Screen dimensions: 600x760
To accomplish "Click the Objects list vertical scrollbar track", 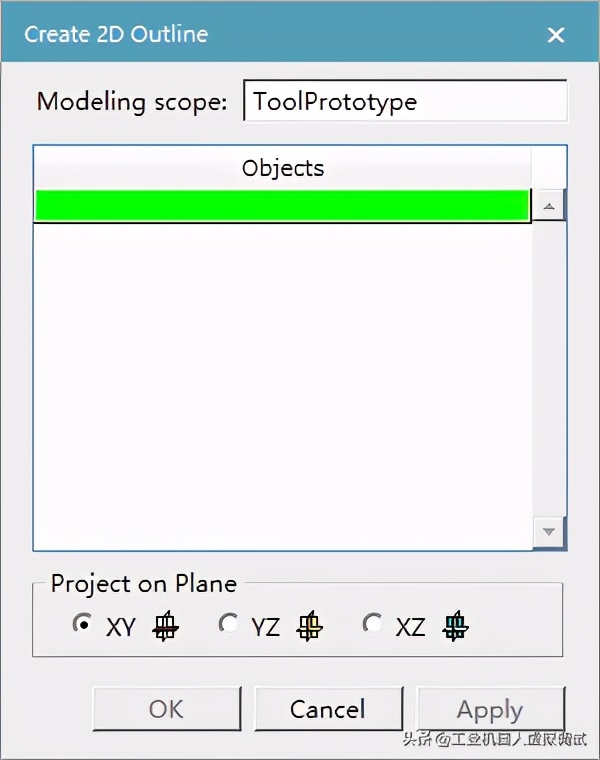I will [549, 370].
